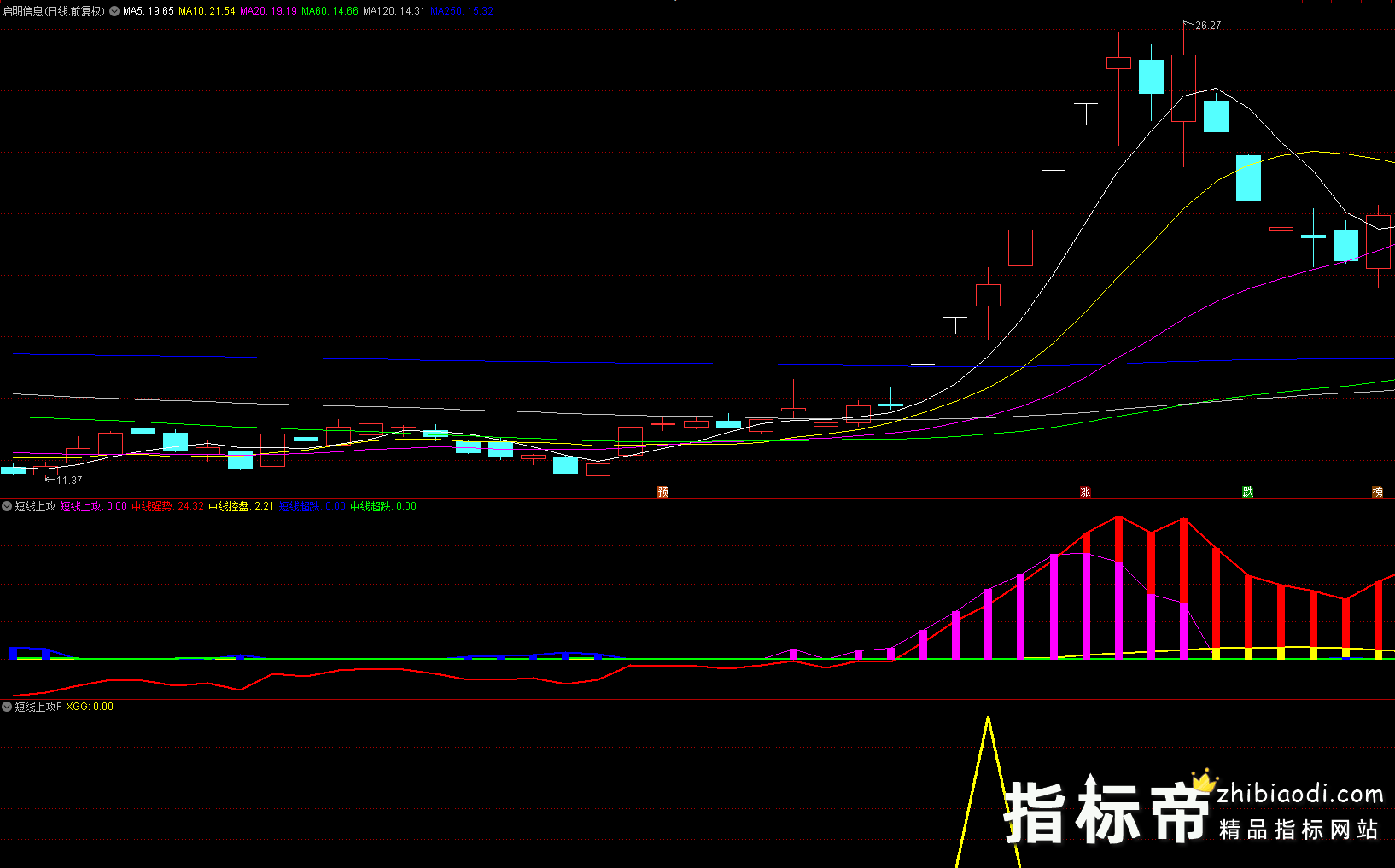The image size is (1395, 868).
Task: Click the magenta MA20: 19.19 label
Action: 269,11
